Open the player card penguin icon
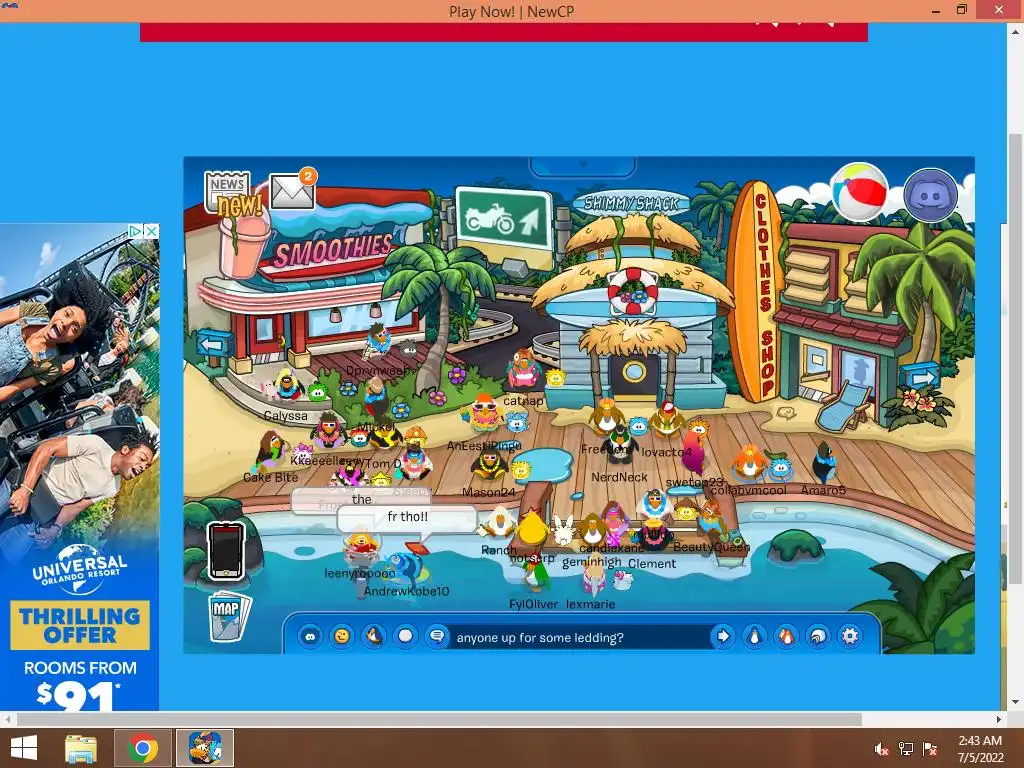Image resolution: width=1024 pixels, height=768 pixels. [x=754, y=636]
